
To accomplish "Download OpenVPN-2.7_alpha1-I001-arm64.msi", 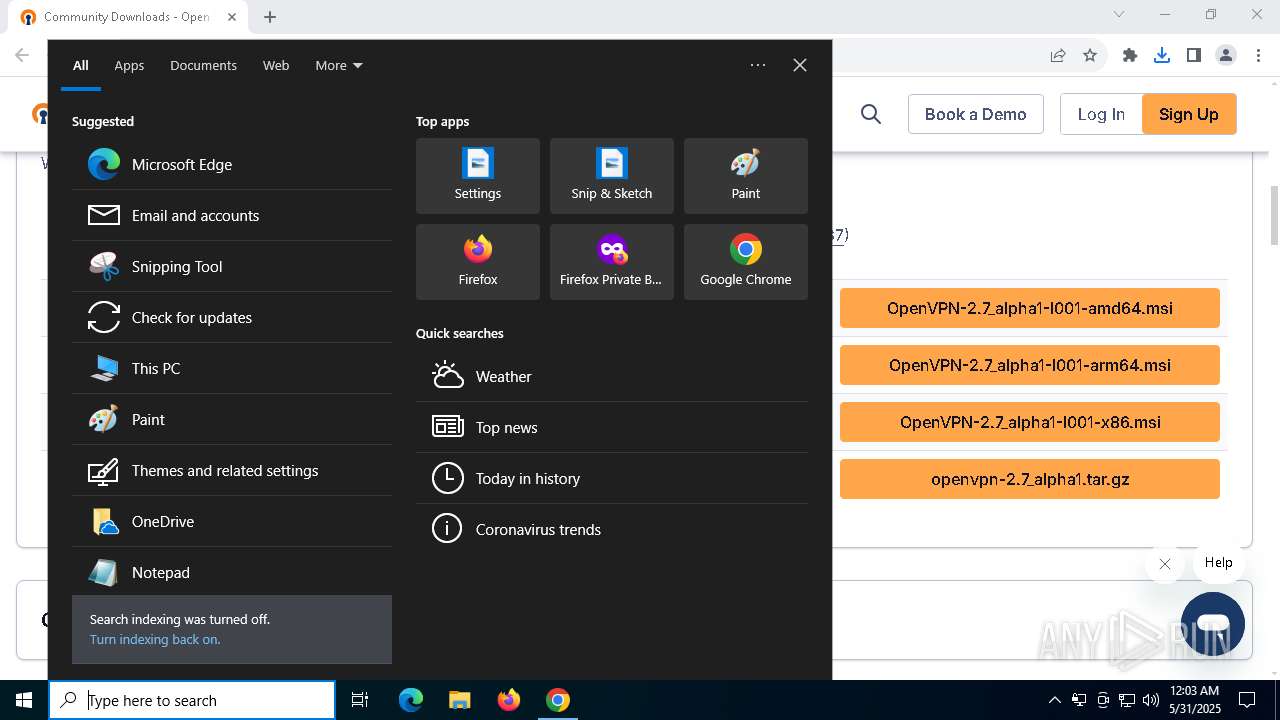I will (1030, 365).
